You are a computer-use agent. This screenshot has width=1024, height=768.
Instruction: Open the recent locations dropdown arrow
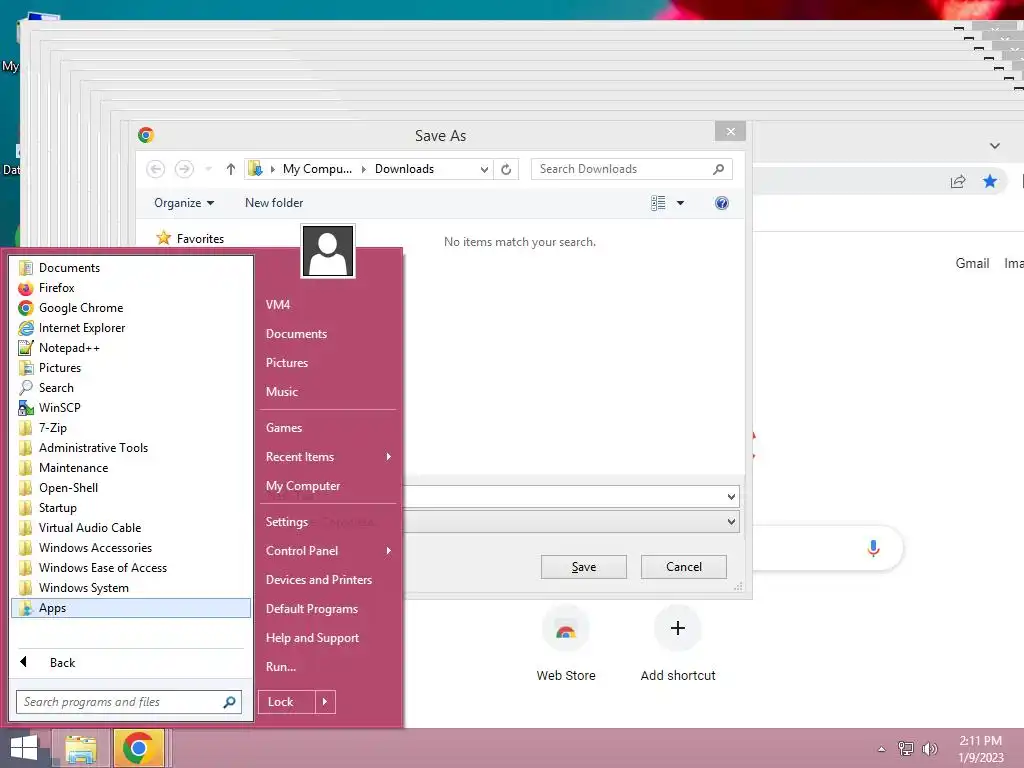tap(208, 169)
